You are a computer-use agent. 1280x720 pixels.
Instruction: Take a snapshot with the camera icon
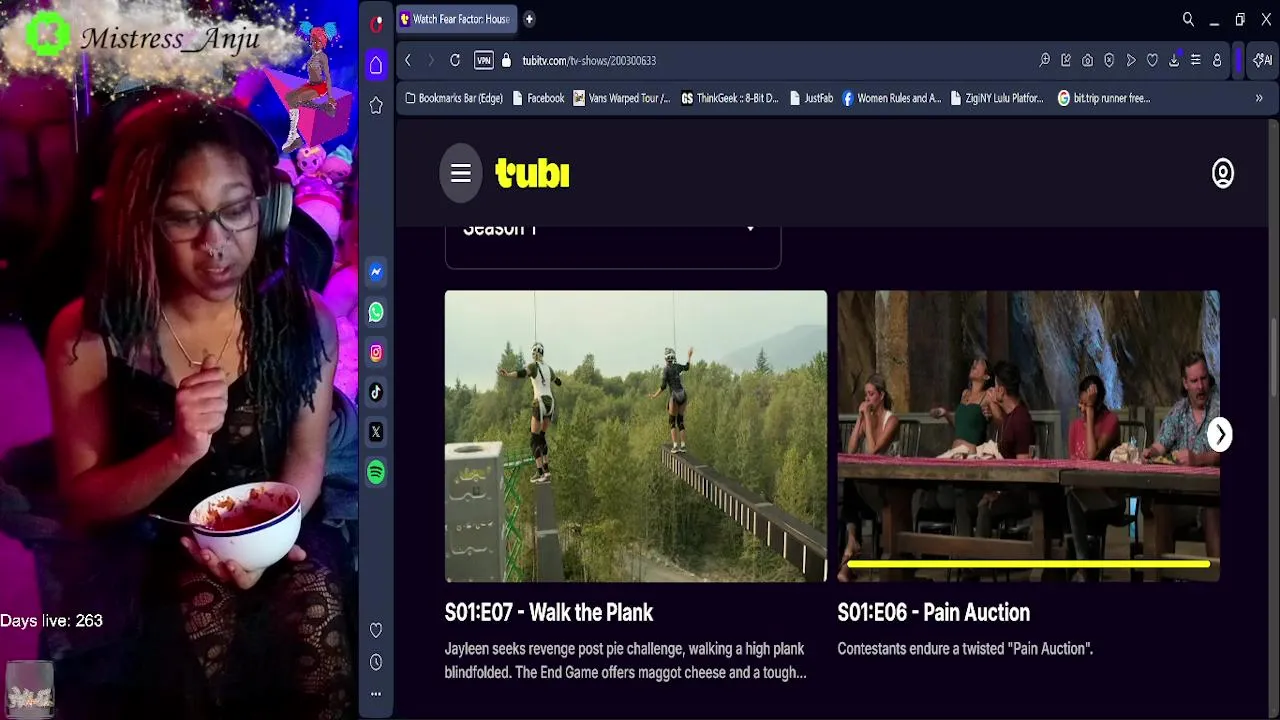pos(1087,60)
